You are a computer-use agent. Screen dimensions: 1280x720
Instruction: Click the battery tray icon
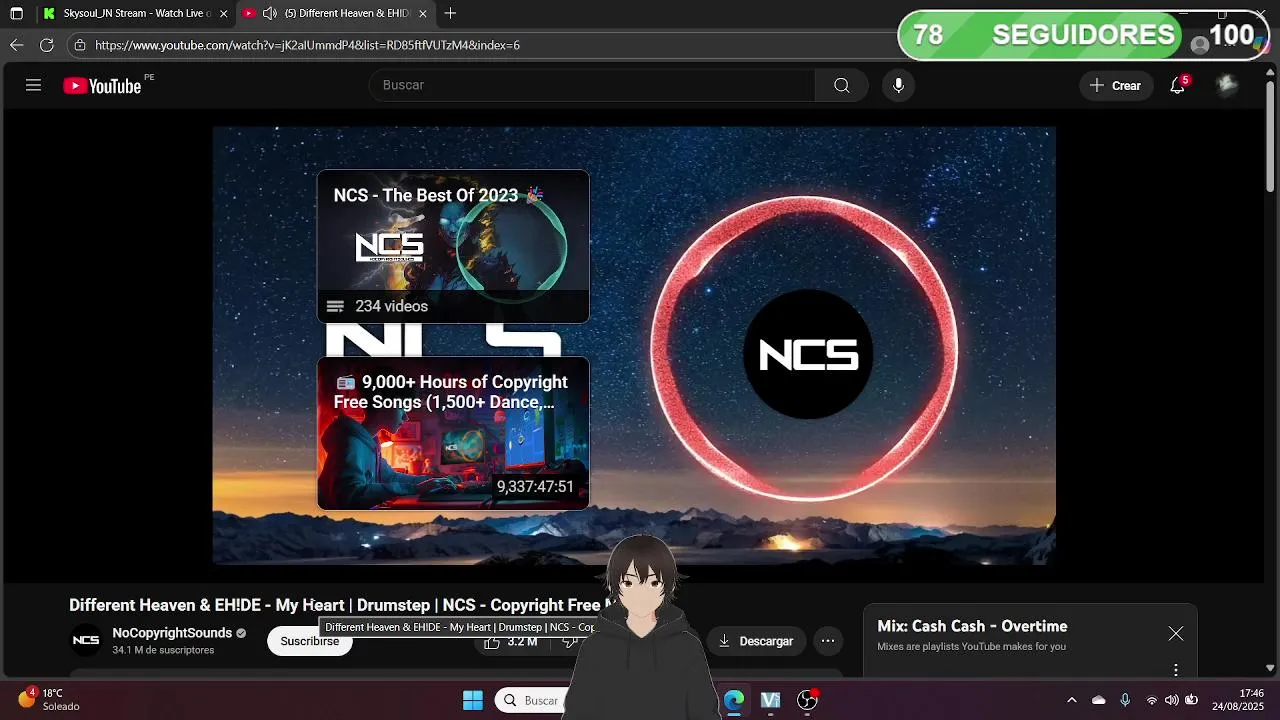click(x=1192, y=700)
